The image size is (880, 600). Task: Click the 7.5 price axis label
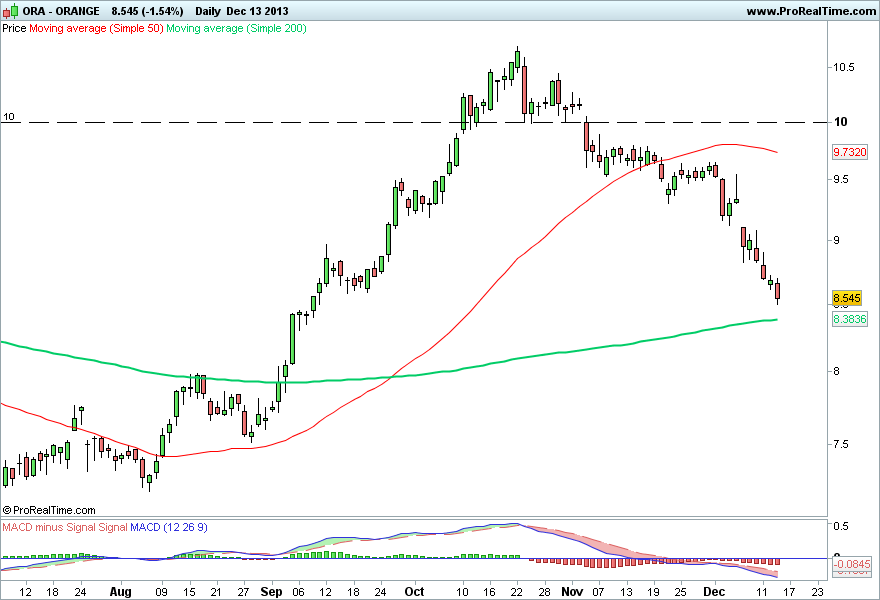[x=841, y=444]
